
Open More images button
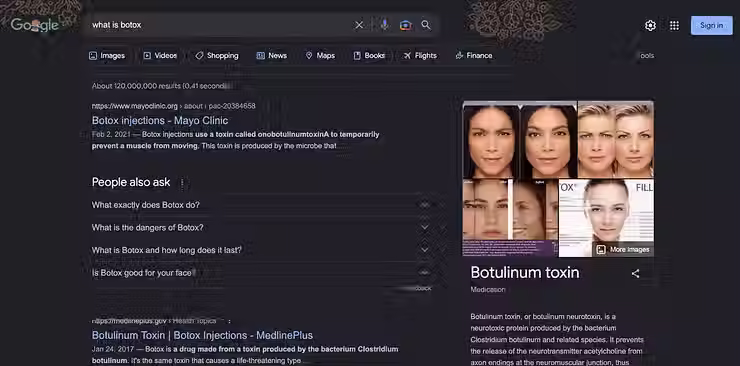coord(623,250)
